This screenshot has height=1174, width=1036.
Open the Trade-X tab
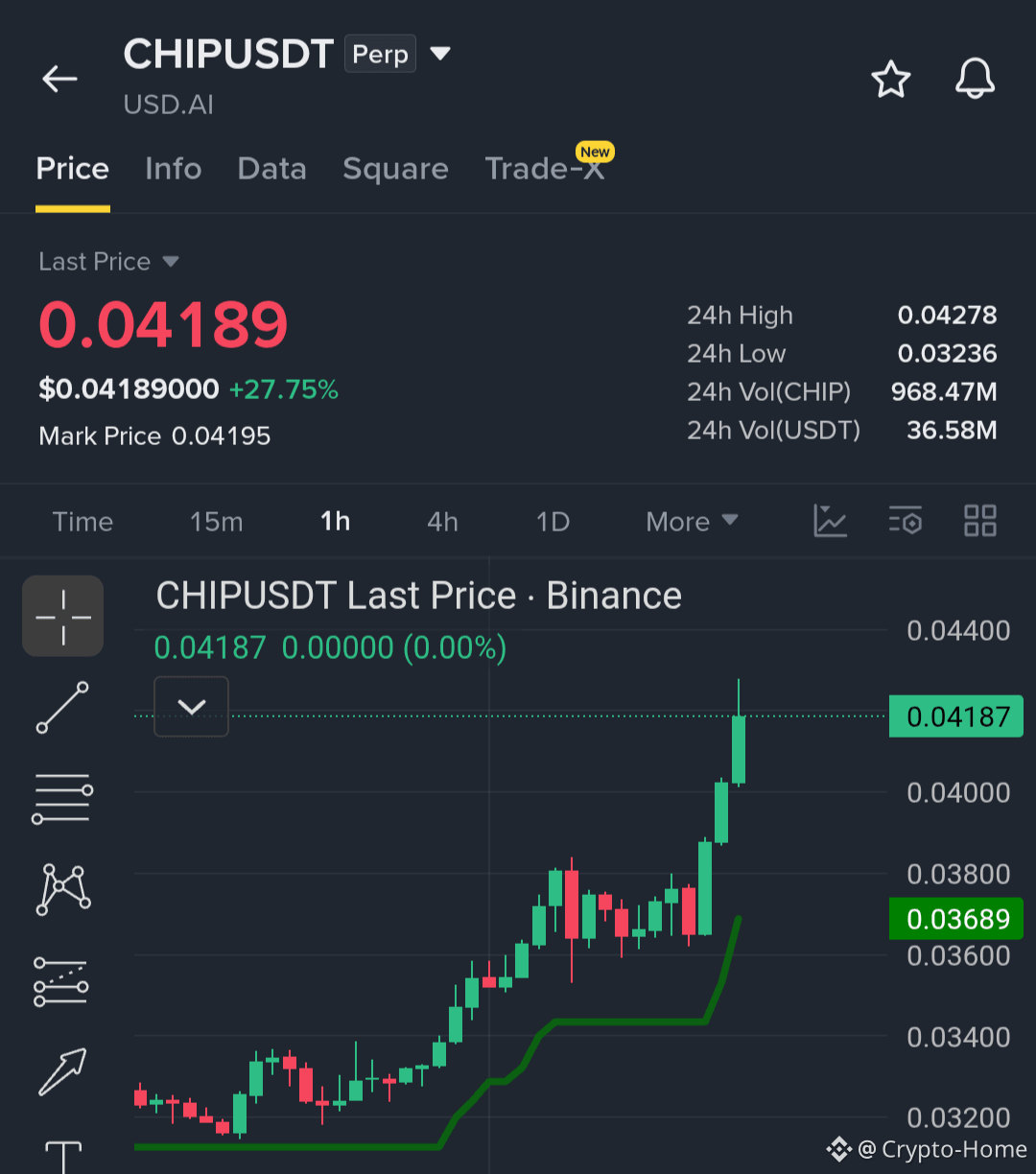546,169
